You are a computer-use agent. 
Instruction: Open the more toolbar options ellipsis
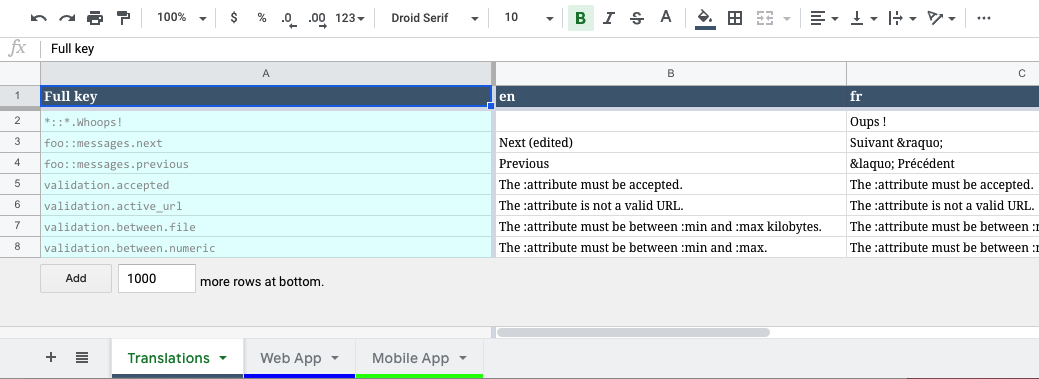pyautogui.click(x=984, y=19)
